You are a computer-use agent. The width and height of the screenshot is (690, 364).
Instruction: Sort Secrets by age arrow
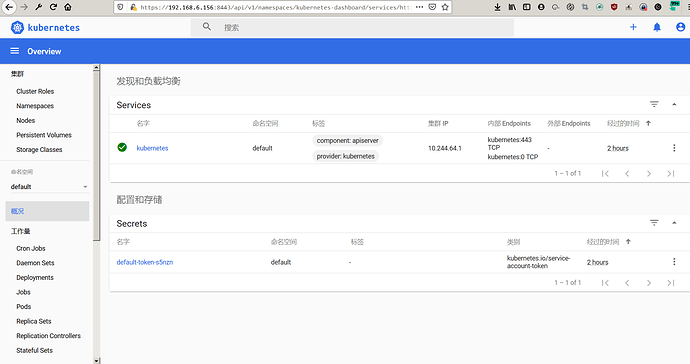pos(628,242)
